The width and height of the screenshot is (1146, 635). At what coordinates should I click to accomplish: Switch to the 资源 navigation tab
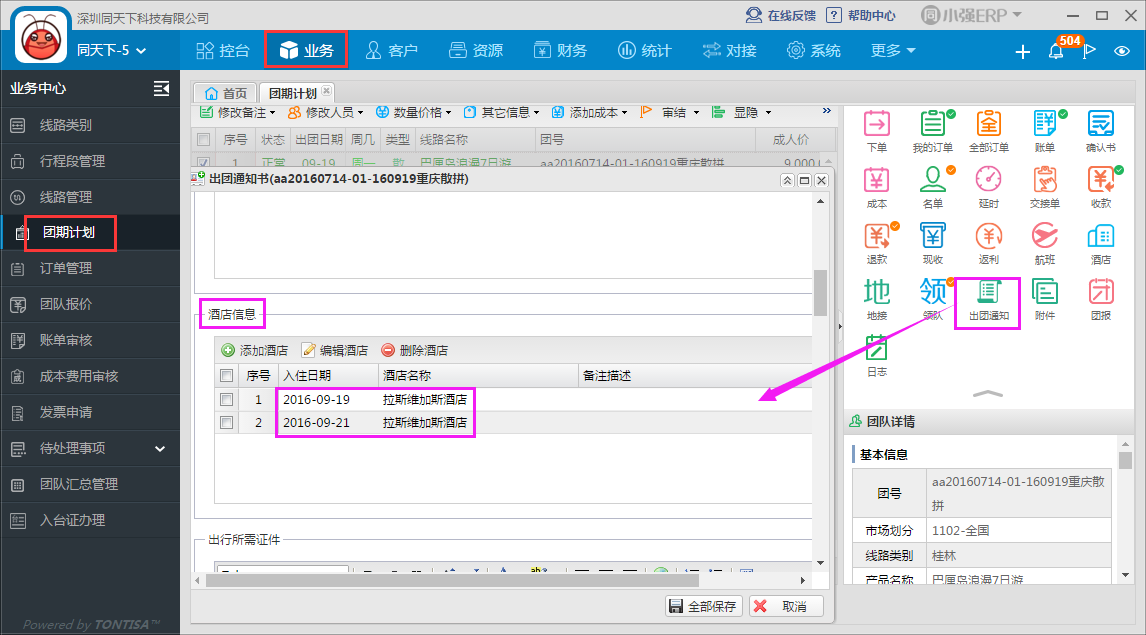coord(477,50)
